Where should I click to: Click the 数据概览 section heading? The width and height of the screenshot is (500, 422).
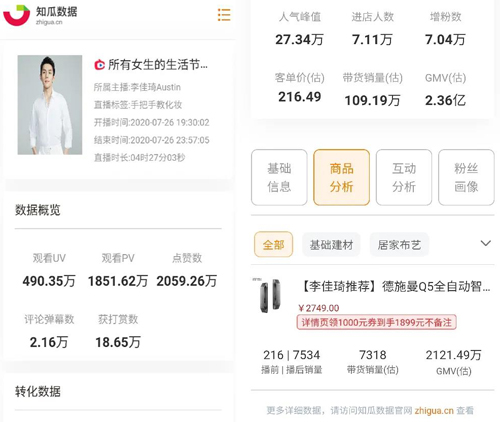click(38, 210)
